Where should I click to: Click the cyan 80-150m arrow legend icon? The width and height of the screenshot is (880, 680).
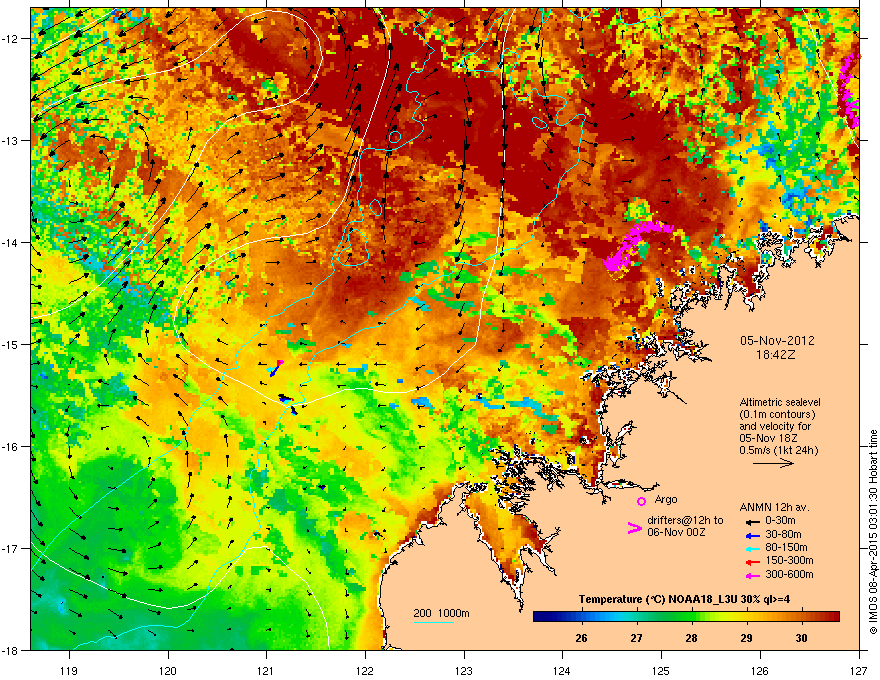tap(752, 548)
